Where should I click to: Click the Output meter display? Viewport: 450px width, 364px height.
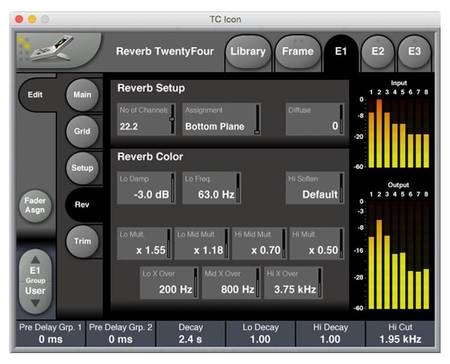[393, 247]
